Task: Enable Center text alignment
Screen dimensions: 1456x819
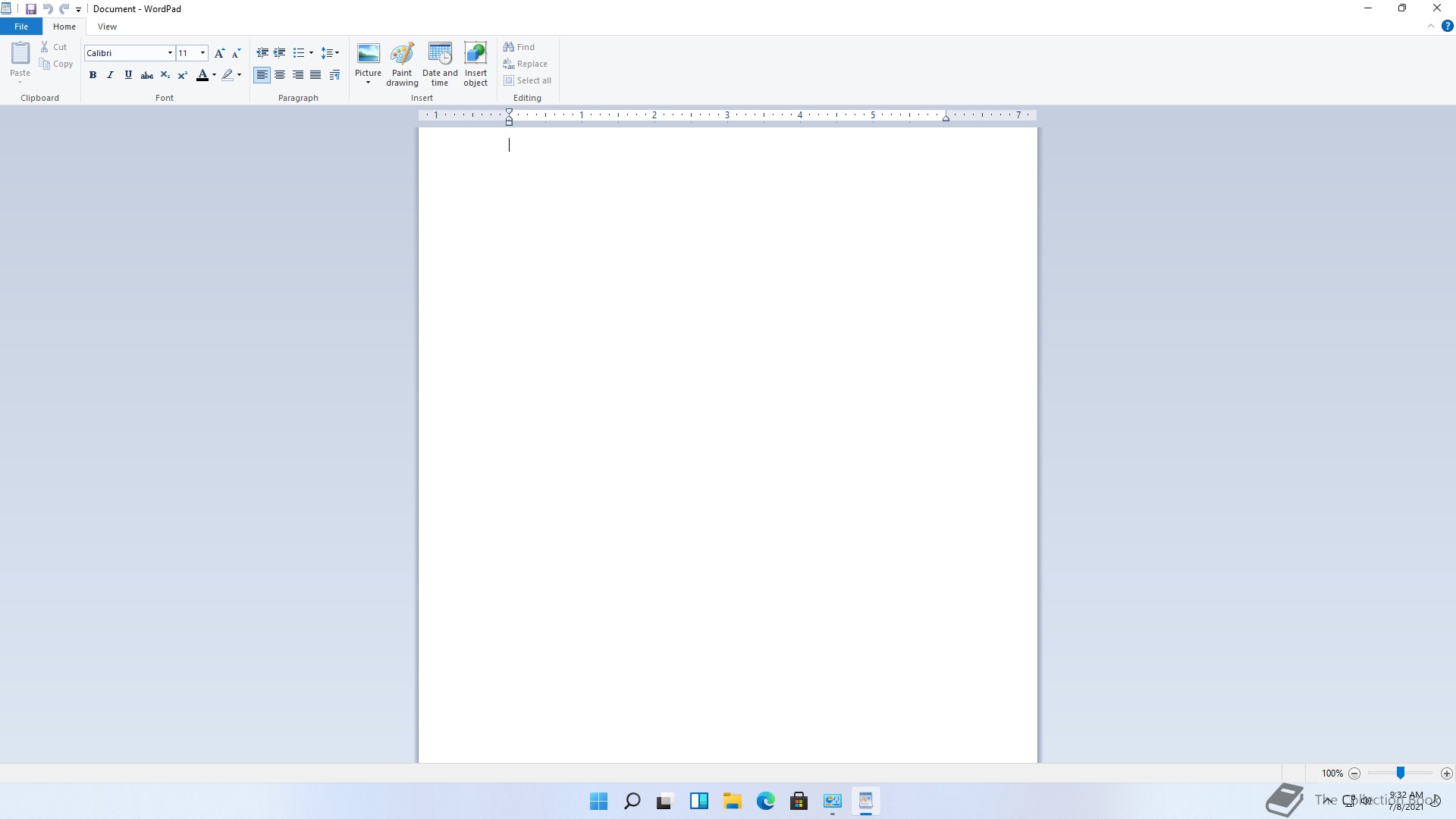Action: tap(280, 75)
